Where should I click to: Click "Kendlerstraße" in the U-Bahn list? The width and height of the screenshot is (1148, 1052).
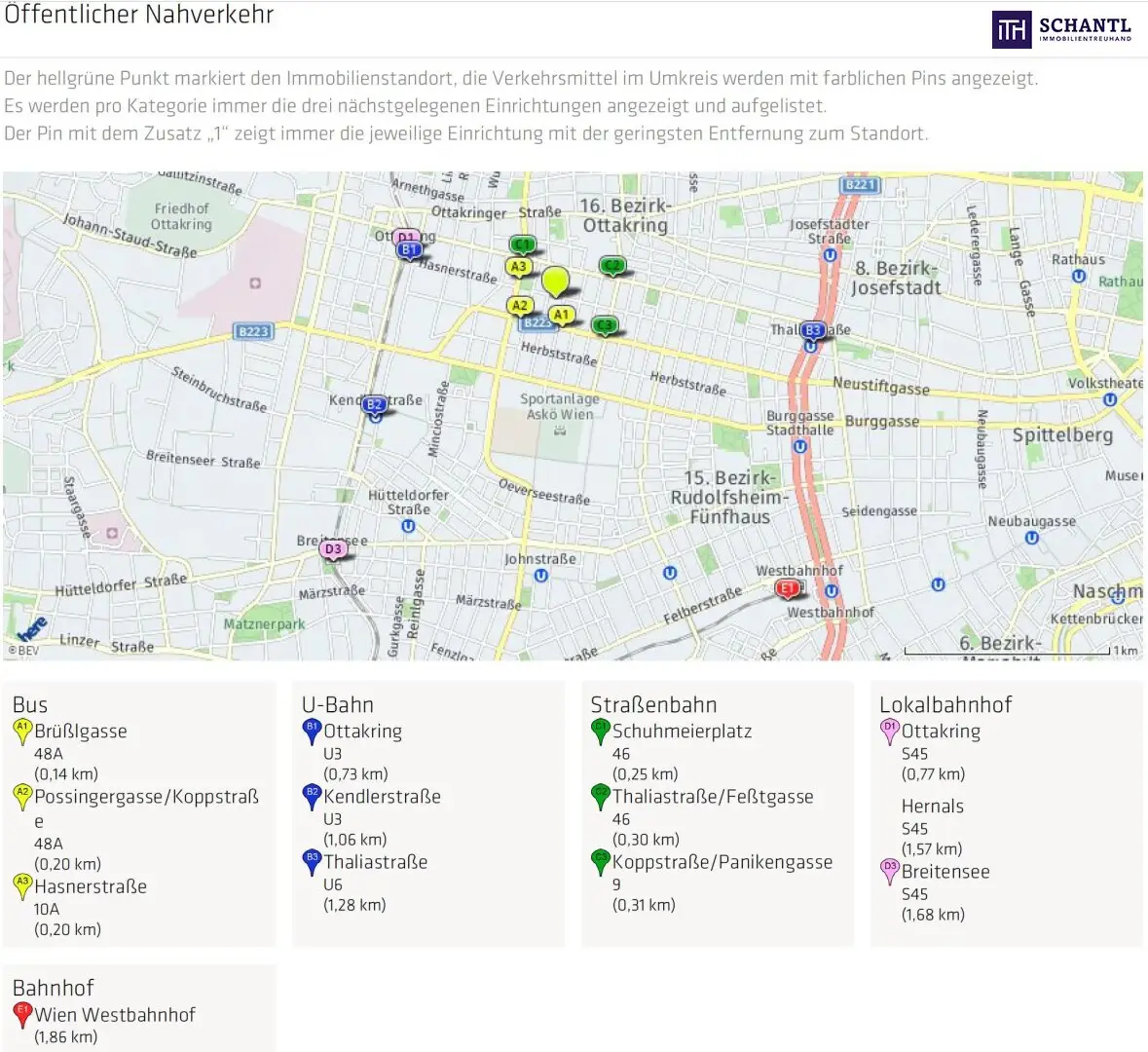pyautogui.click(x=382, y=797)
